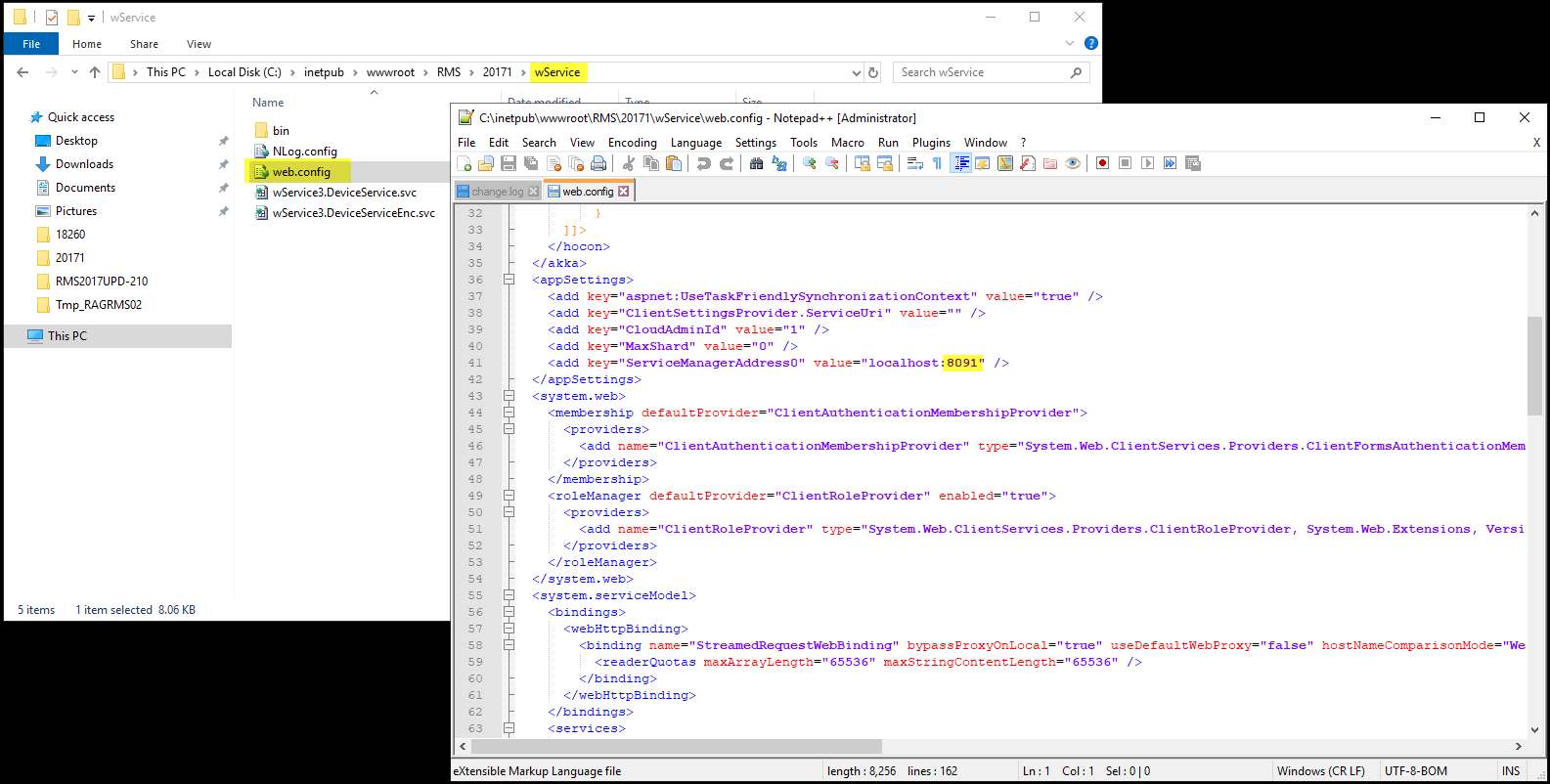Toggle Show All Characters pilcrow icon

point(937,163)
